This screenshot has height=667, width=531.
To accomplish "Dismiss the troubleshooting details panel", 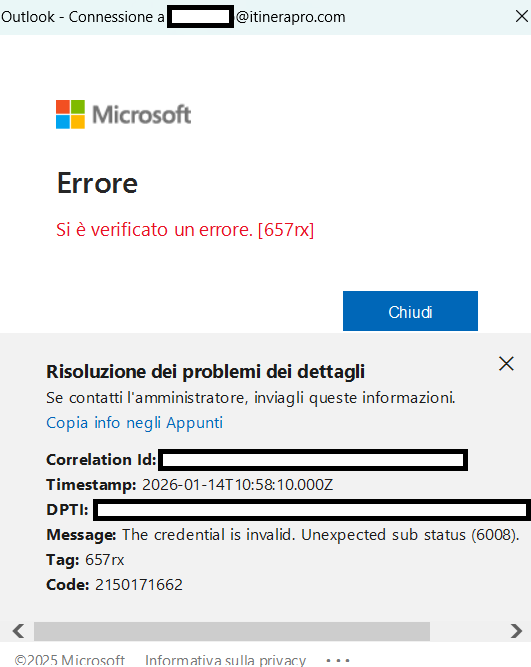I will click(506, 364).
